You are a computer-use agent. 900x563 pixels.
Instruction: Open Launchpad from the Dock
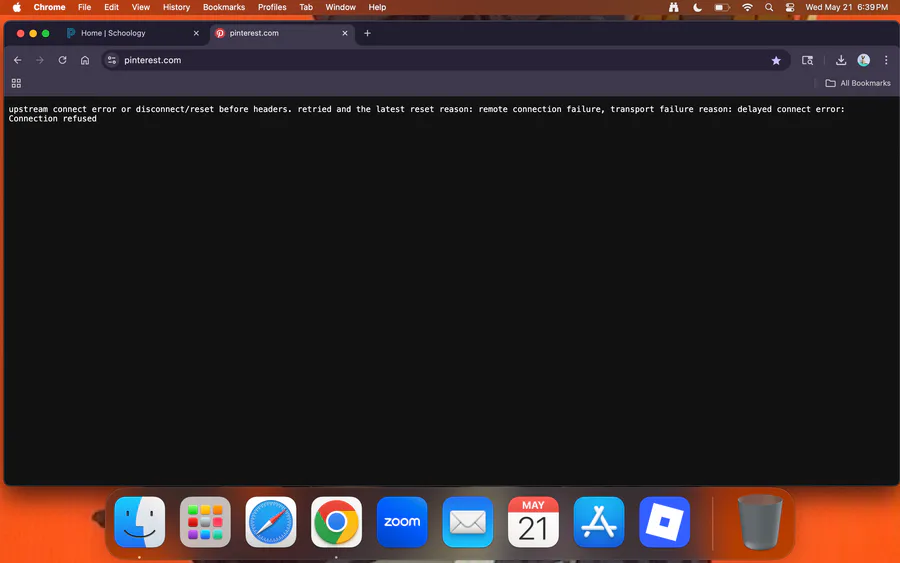point(205,522)
